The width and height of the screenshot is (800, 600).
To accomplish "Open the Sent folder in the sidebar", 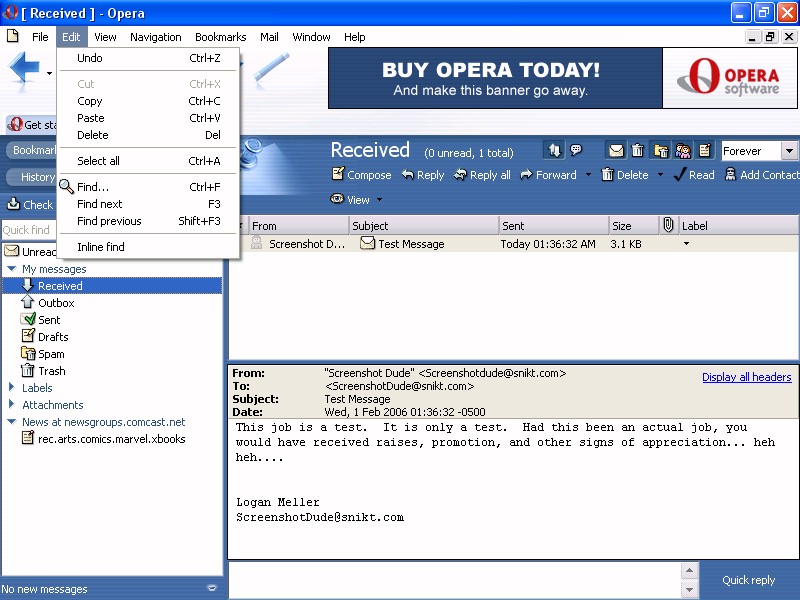I will coord(41,320).
